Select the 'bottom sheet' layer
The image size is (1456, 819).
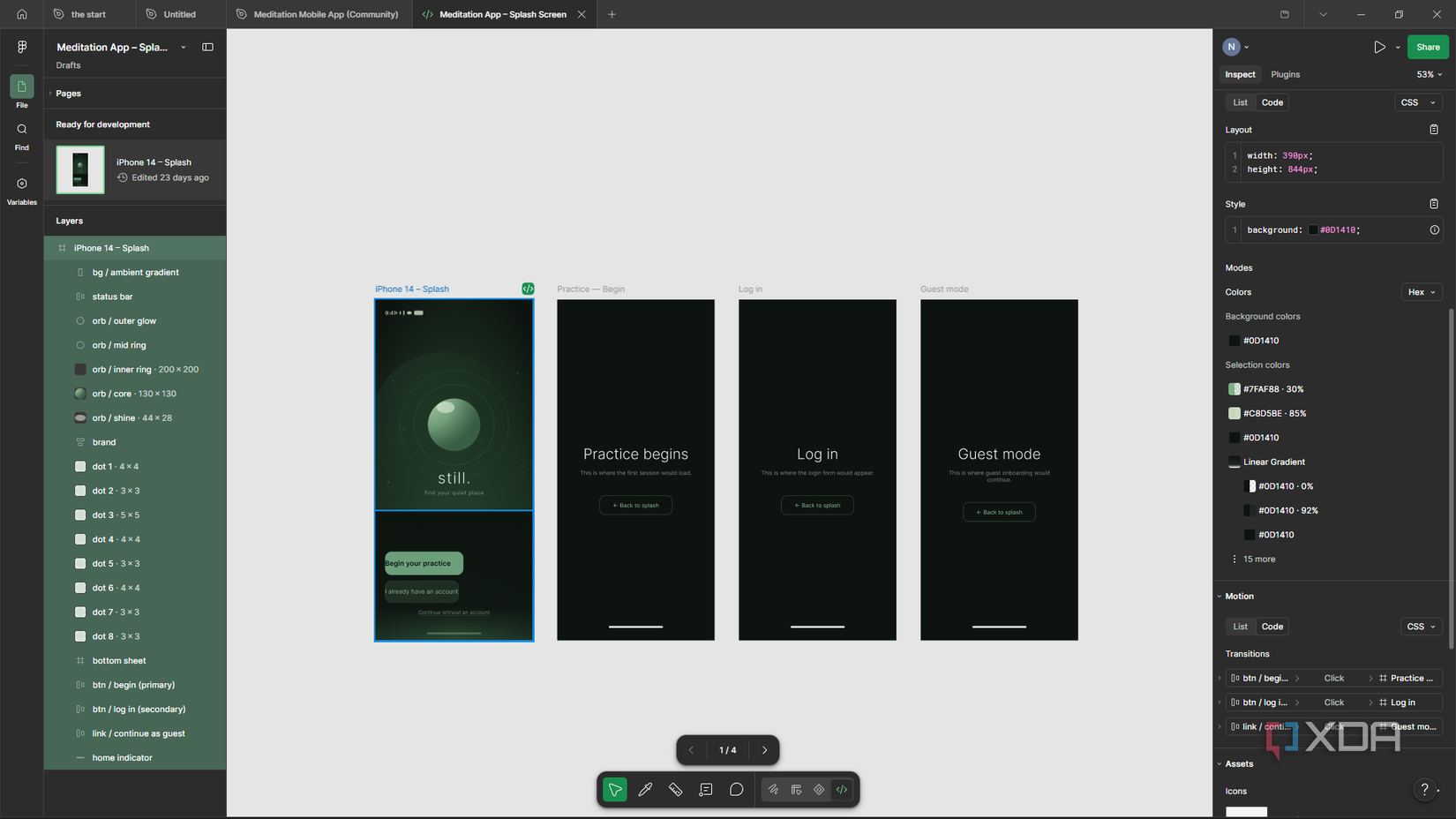[135, 661]
